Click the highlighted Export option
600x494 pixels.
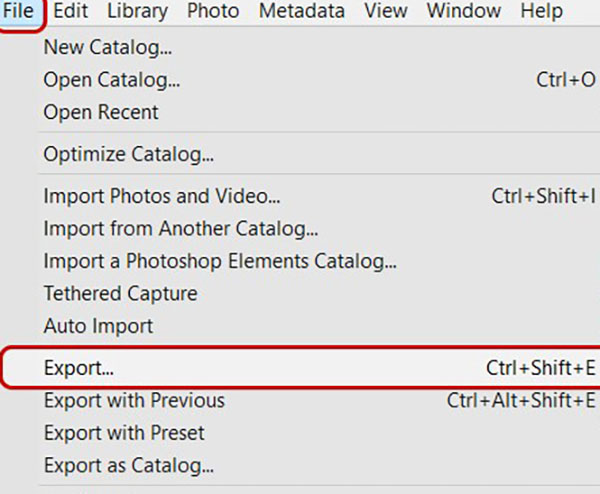click(78, 368)
